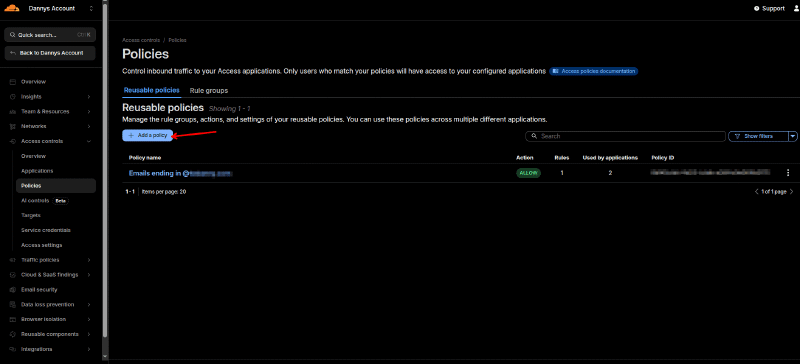Click the Cloud & SaaS findings icon
Viewport: 800px width, 364px height.
point(12,275)
